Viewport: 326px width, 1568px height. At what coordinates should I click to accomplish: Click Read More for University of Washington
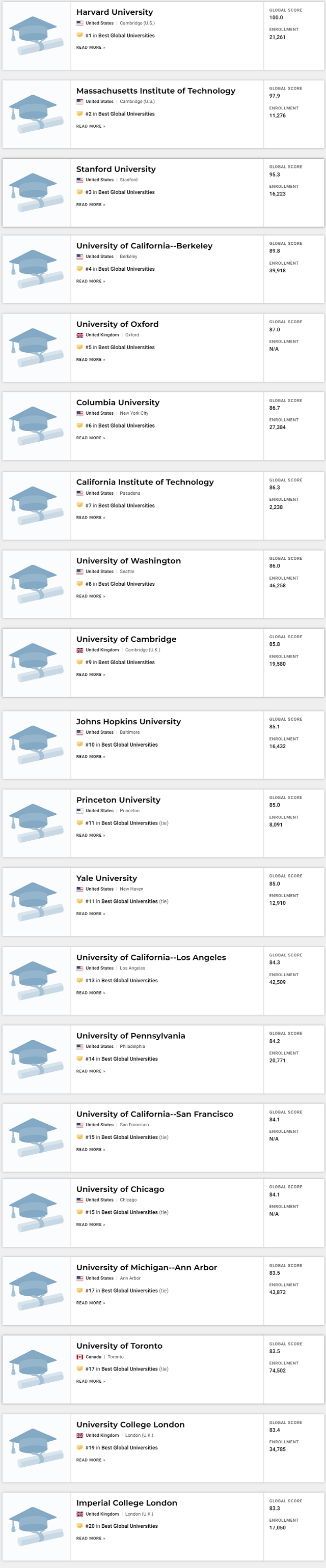(91, 596)
